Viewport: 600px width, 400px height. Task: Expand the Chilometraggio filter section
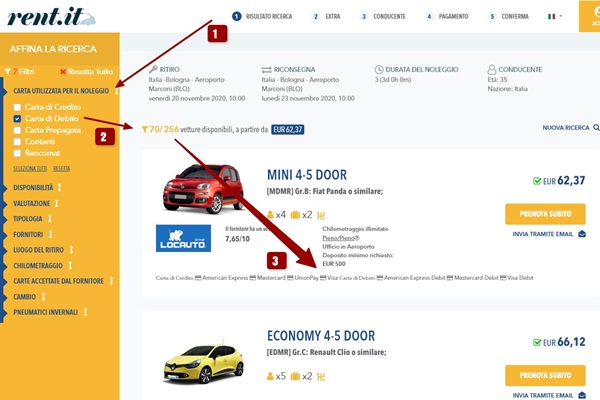42,266
